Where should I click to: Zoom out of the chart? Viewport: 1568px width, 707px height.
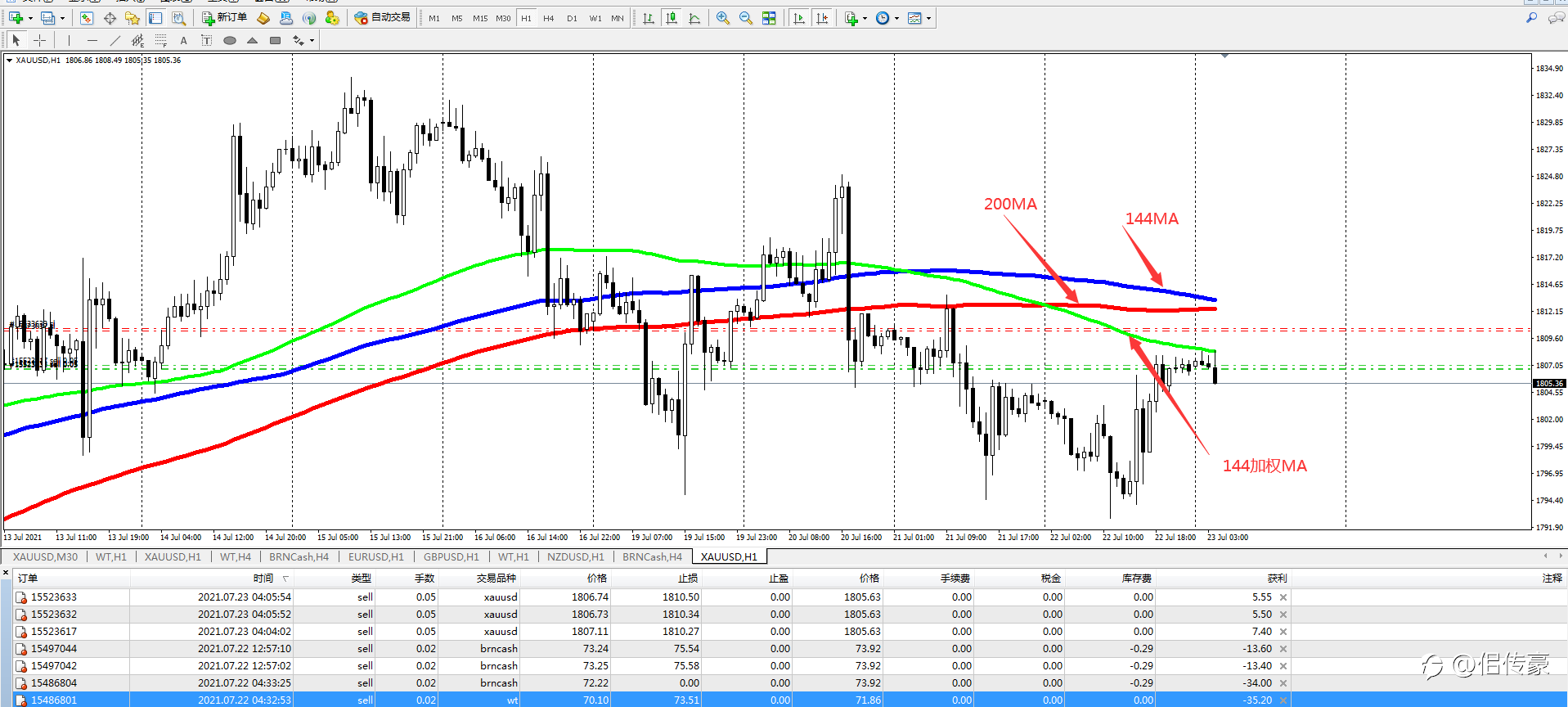coord(746,18)
